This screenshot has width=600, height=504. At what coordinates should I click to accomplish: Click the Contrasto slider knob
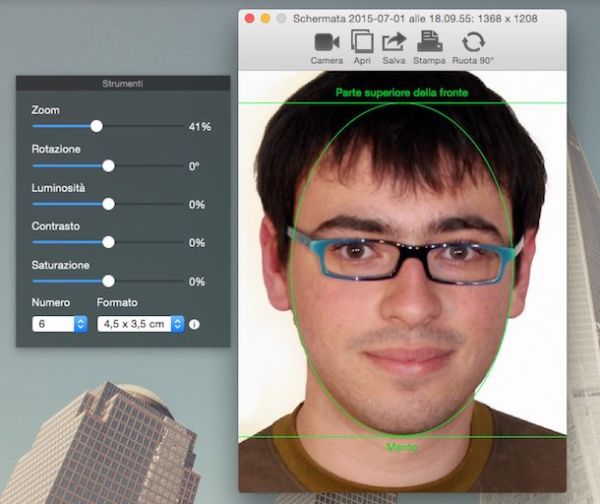(108, 242)
